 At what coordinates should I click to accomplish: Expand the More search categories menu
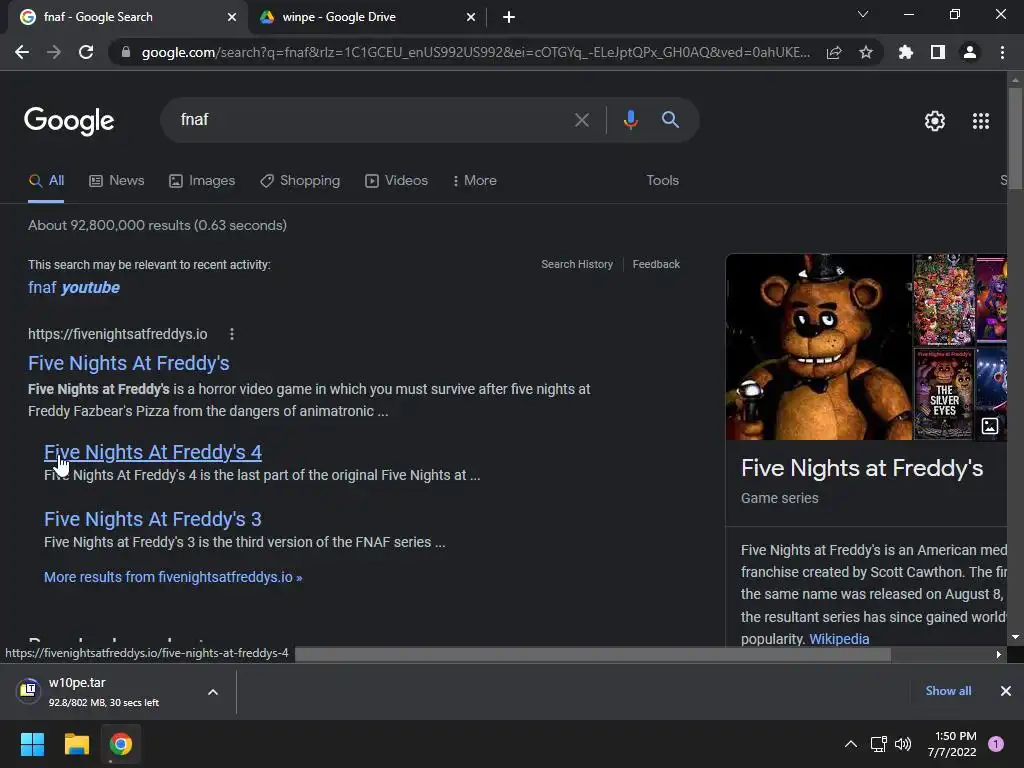click(x=475, y=181)
